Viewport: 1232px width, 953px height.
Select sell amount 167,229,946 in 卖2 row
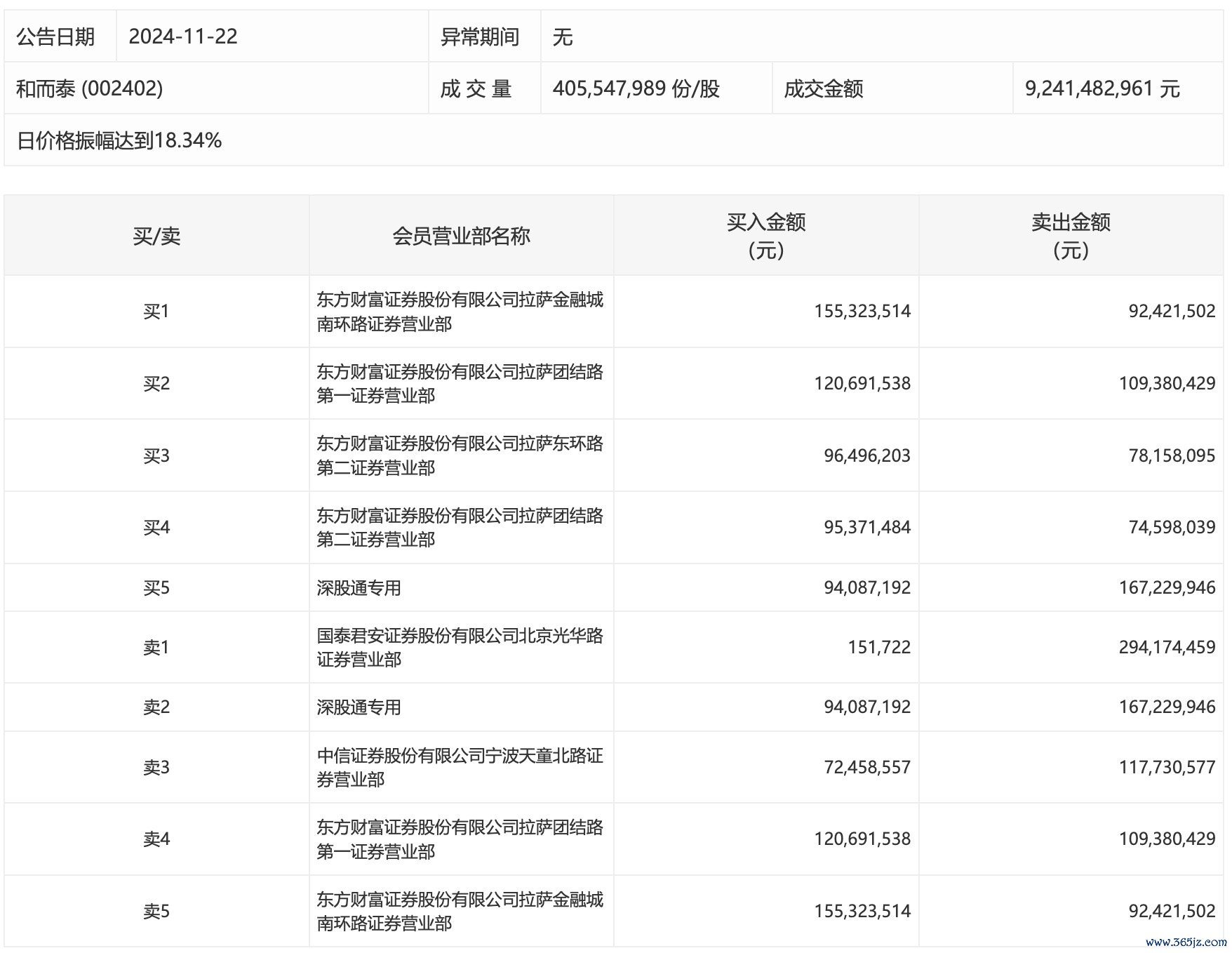tap(1167, 707)
